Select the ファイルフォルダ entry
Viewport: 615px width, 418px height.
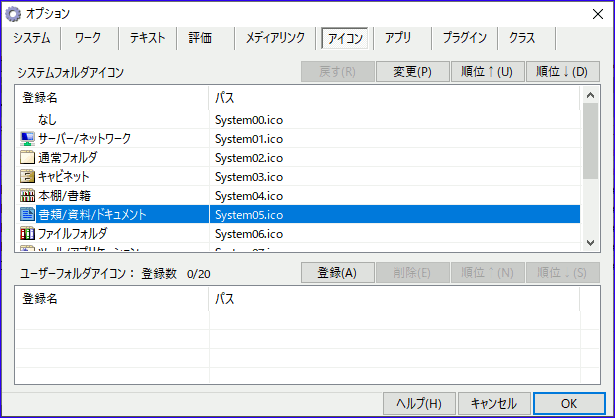pos(298,233)
